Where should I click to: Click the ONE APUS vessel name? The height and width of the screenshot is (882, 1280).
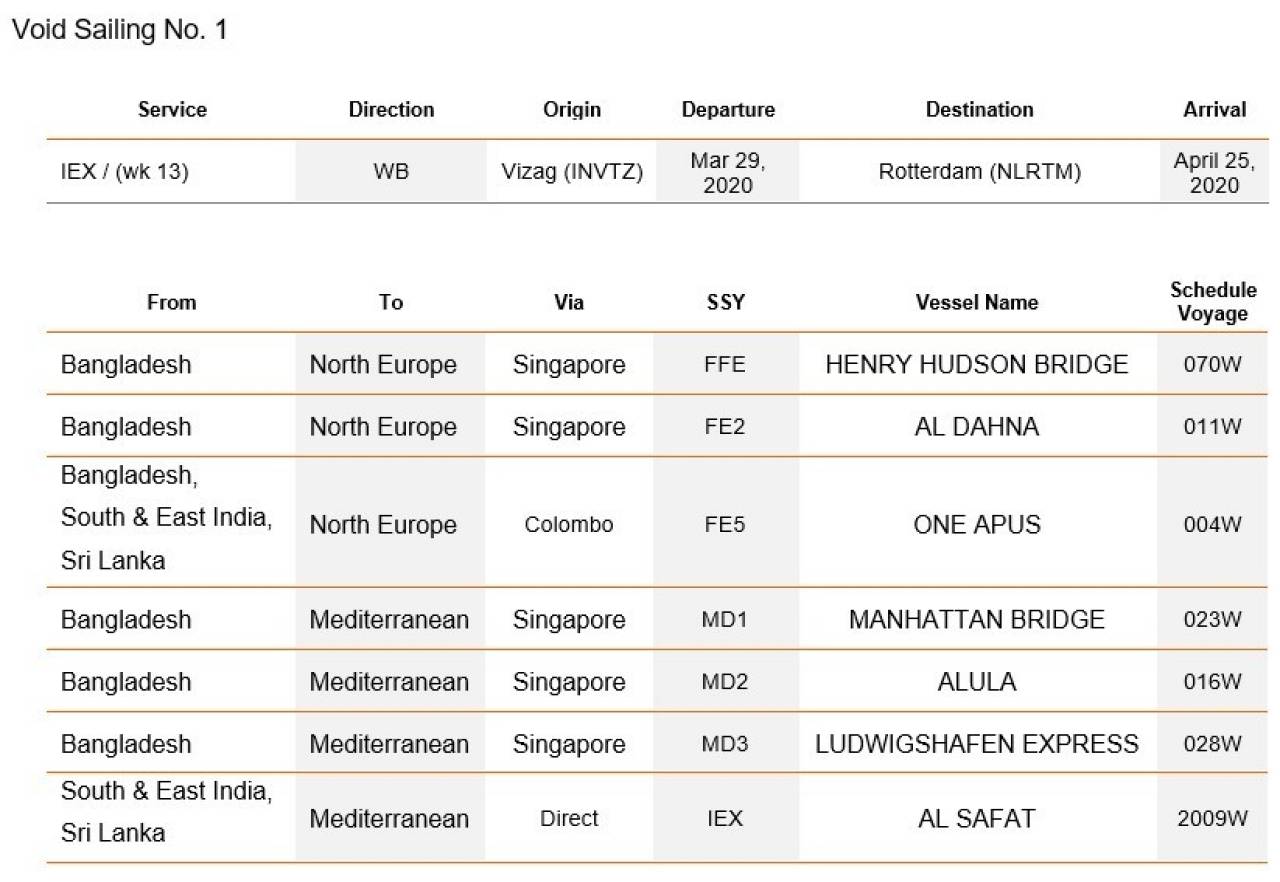tap(977, 525)
